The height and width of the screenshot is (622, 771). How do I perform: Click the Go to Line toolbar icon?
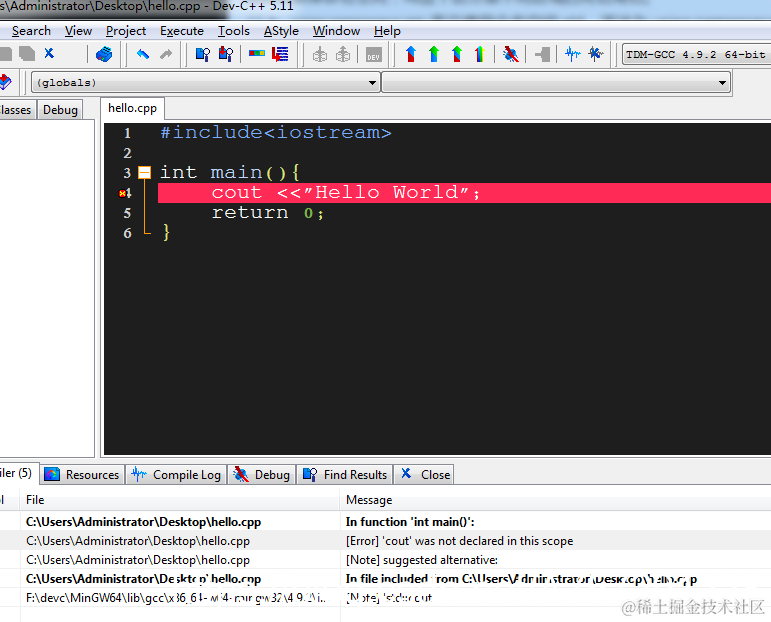click(280, 54)
